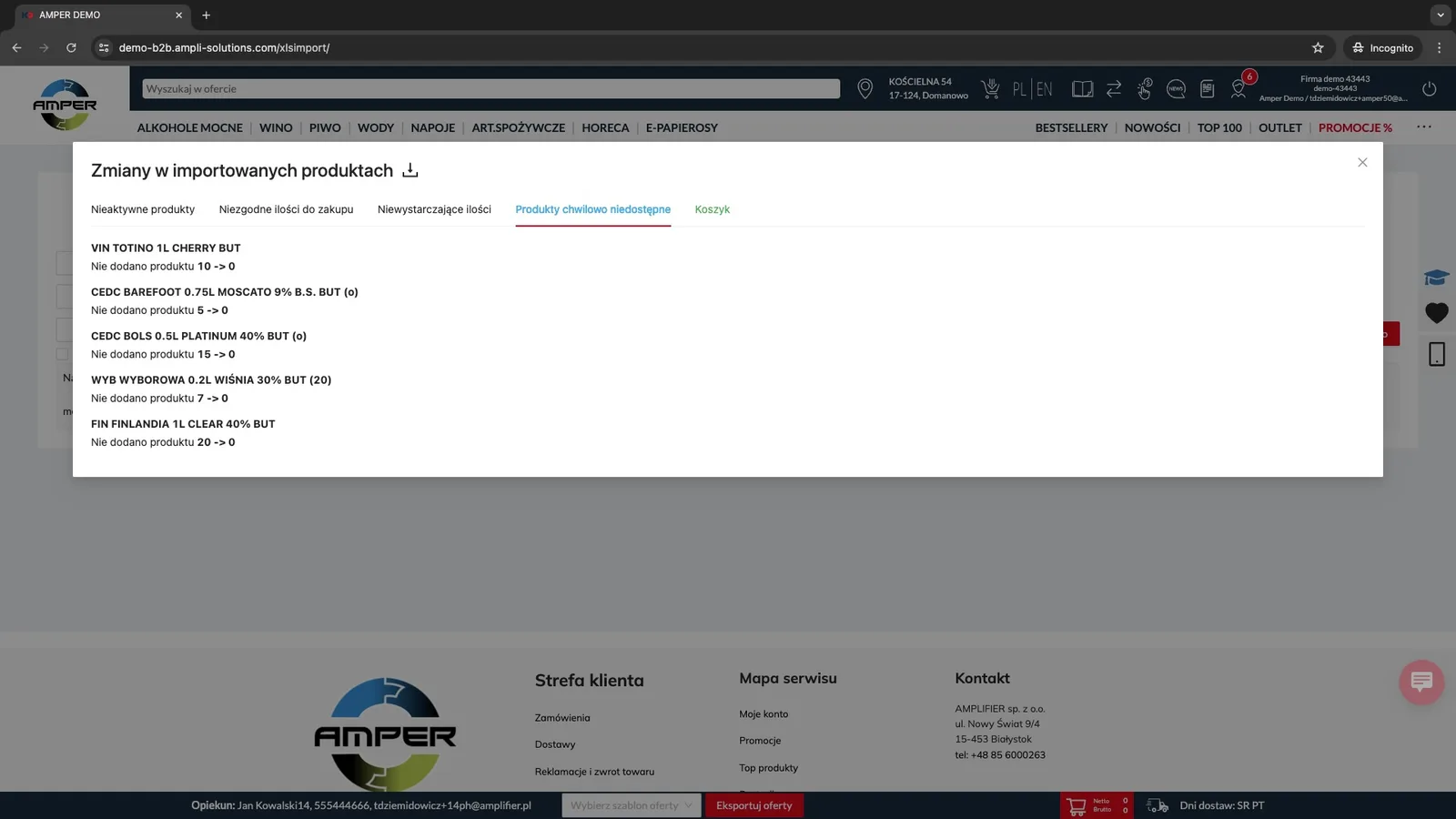The height and width of the screenshot is (819, 1456).
Task: Open the Koszyk tab
Action: tap(713, 209)
